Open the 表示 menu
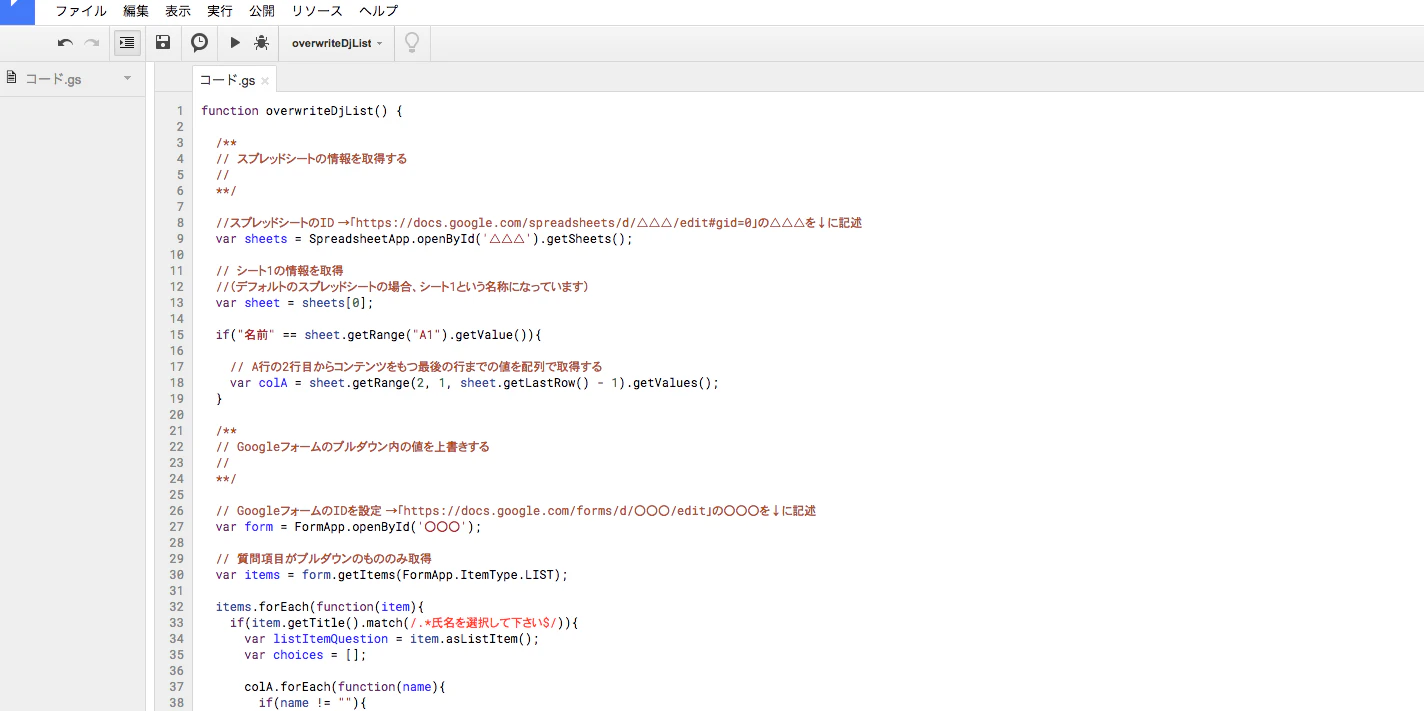The width and height of the screenshot is (1424, 711). click(178, 11)
